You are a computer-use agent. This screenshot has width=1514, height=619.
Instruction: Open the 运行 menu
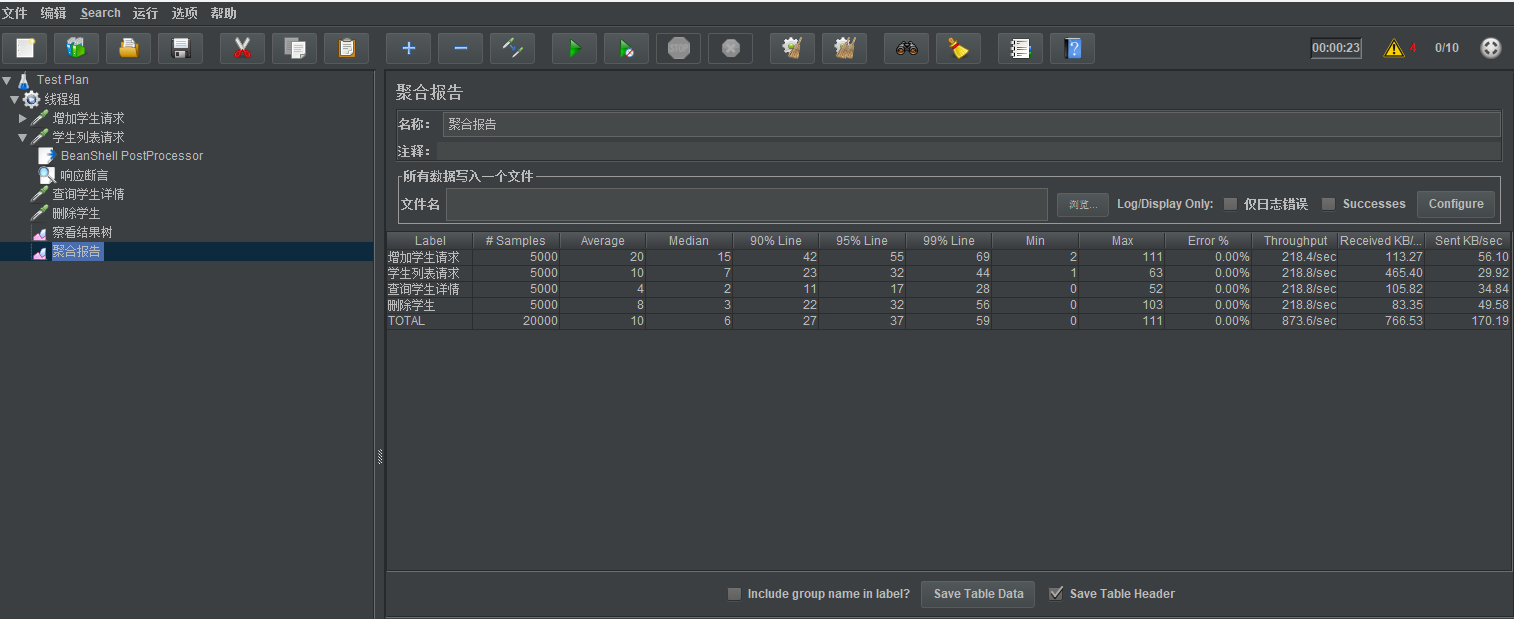pyautogui.click(x=145, y=13)
